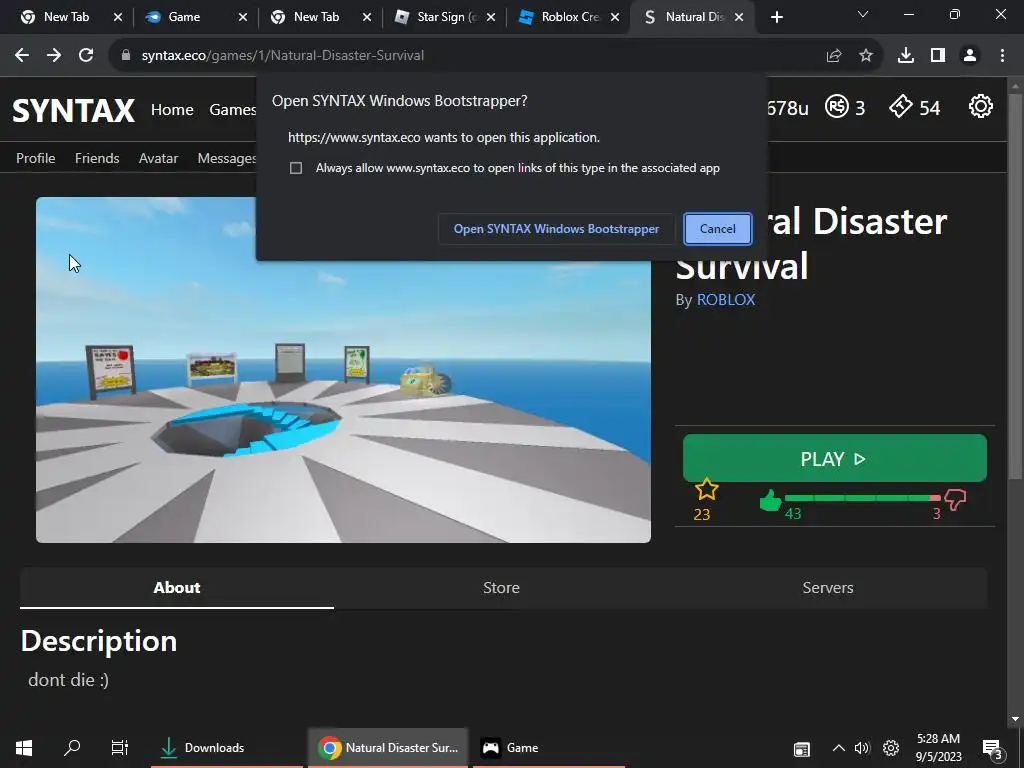Viewport: 1024px width, 768px height.
Task: Open Task View on the taskbar
Action: [x=120, y=748]
